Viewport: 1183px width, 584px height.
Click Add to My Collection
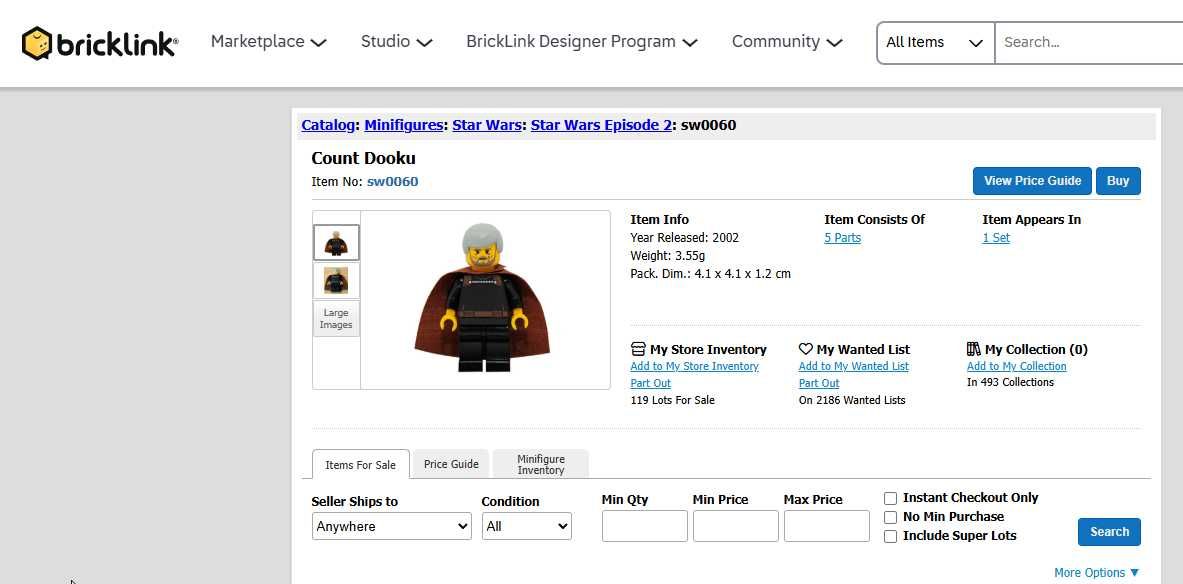[x=1016, y=366]
